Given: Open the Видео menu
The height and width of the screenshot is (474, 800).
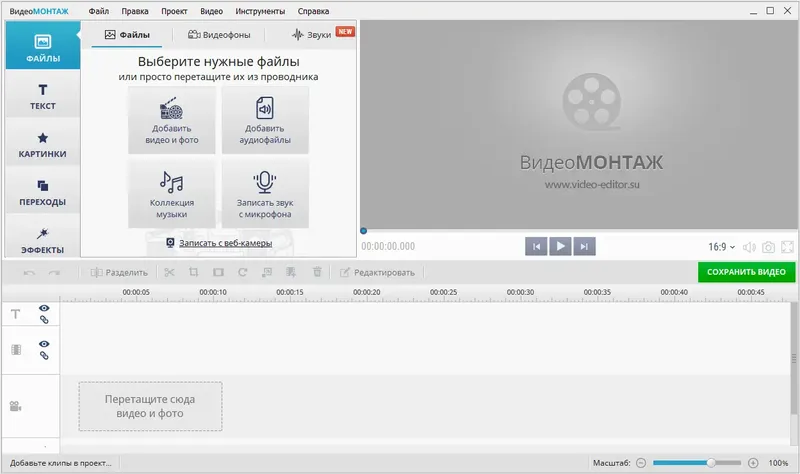Looking at the screenshot, I should [x=211, y=11].
